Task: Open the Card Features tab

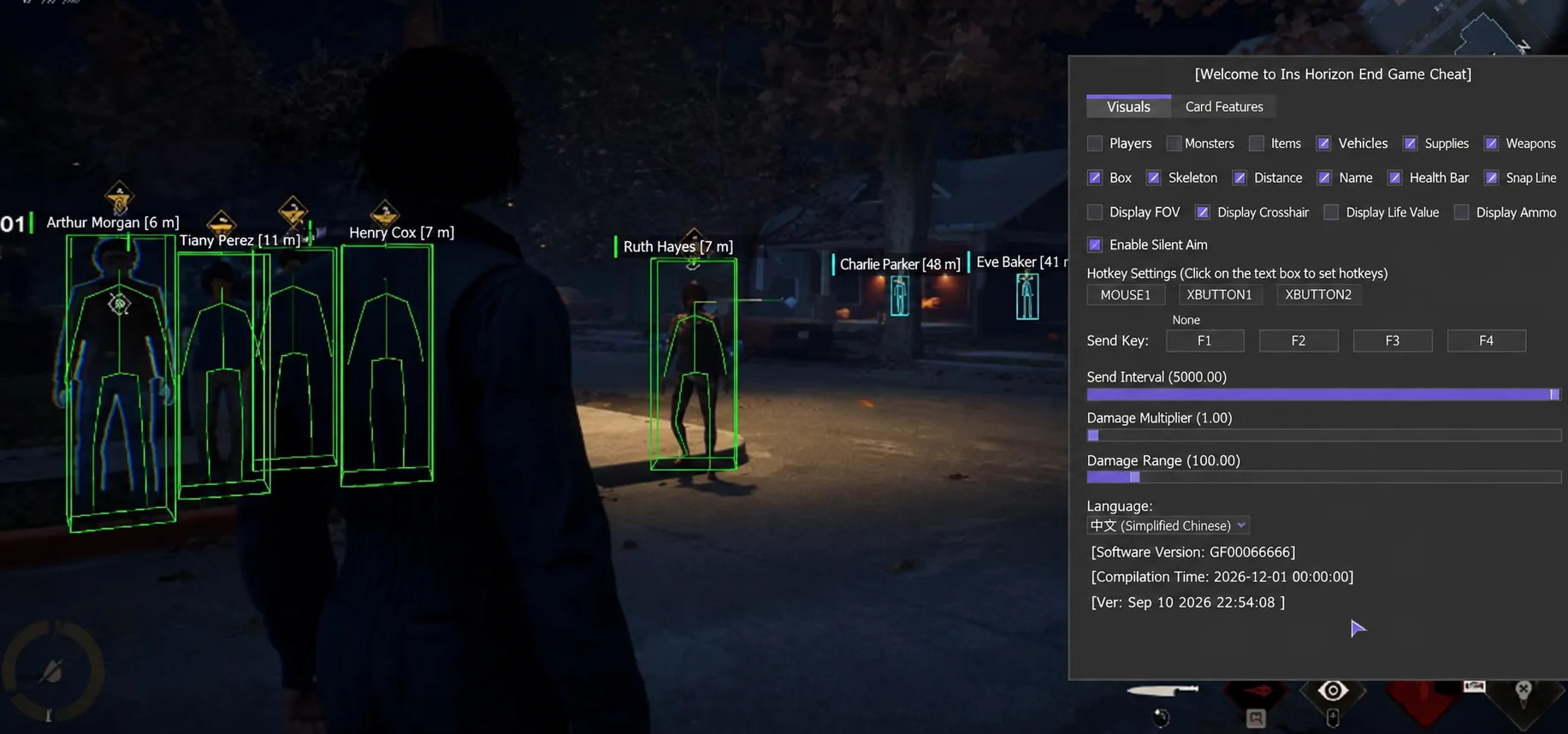Action: (1224, 107)
